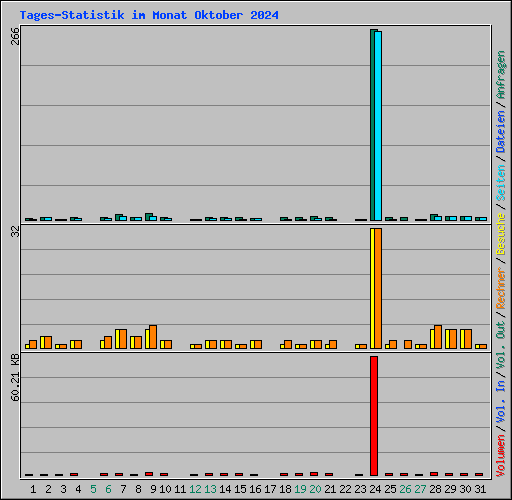Click the day '1' axis label
Image resolution: width=512 pixels, height=500 pixels.
33,489
